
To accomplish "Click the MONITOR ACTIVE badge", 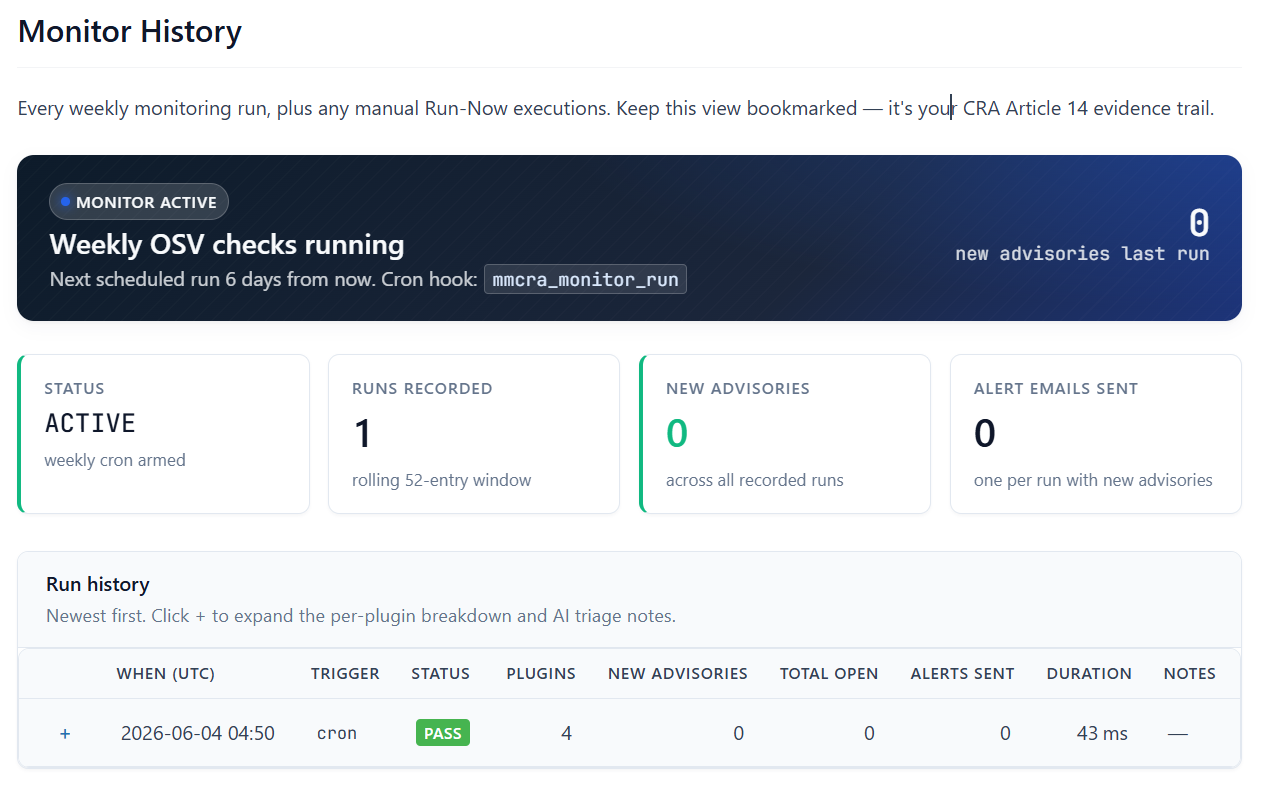I will 139,202.
